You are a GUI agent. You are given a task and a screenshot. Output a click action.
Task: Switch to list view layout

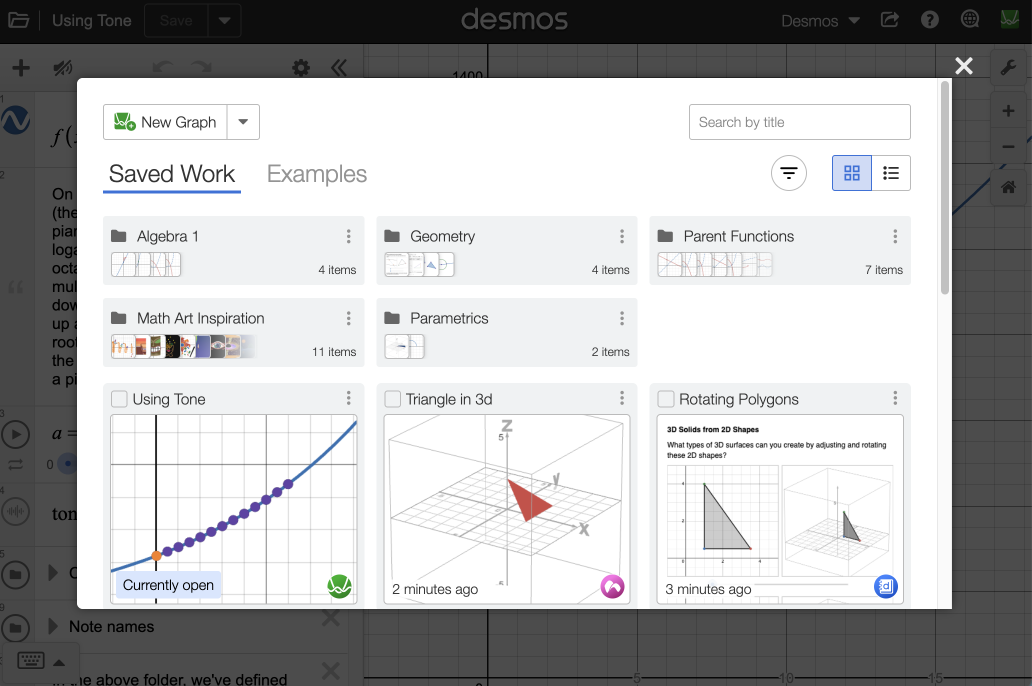(891, 173)
